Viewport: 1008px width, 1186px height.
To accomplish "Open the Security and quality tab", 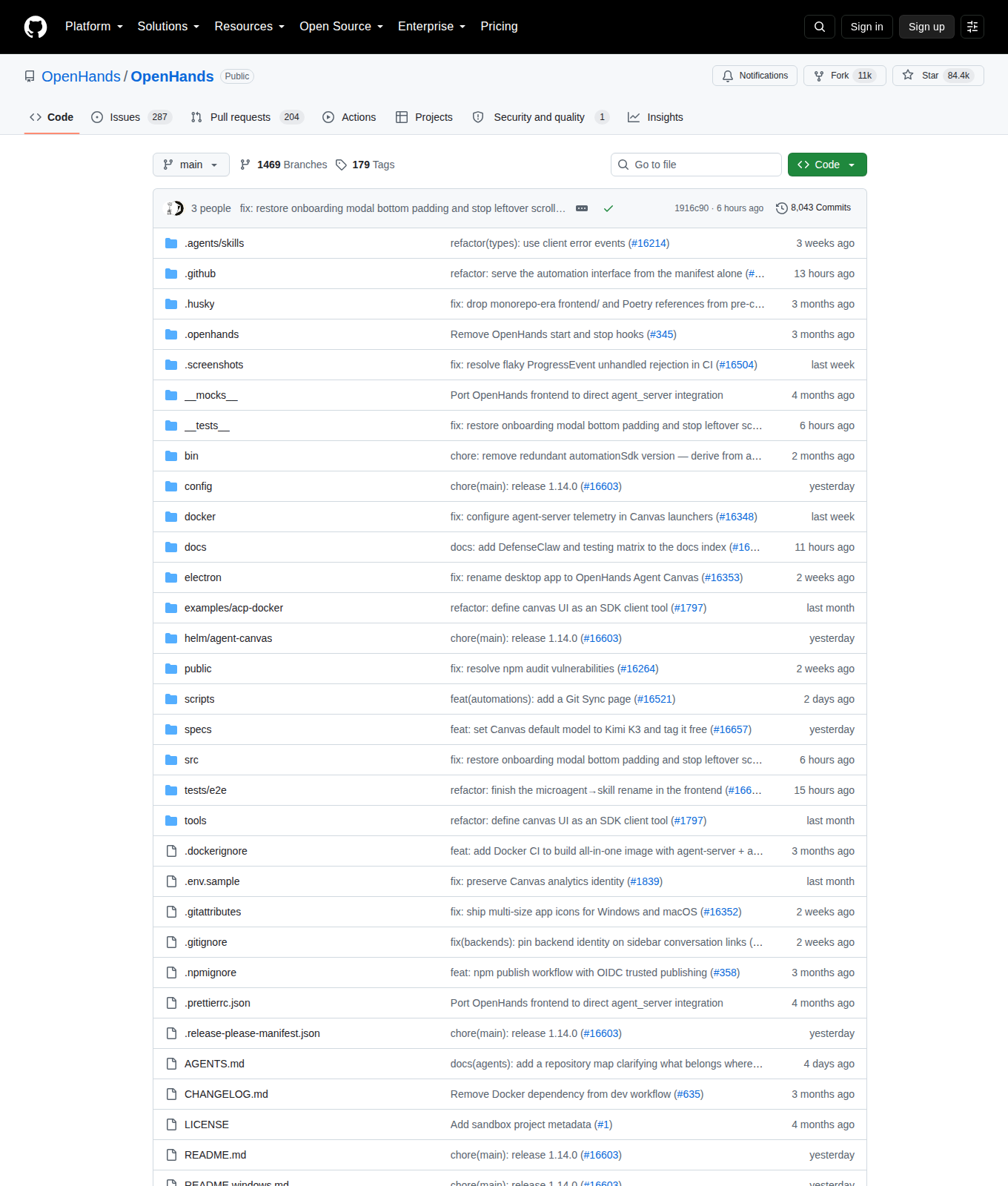I will tap(540, 117).
